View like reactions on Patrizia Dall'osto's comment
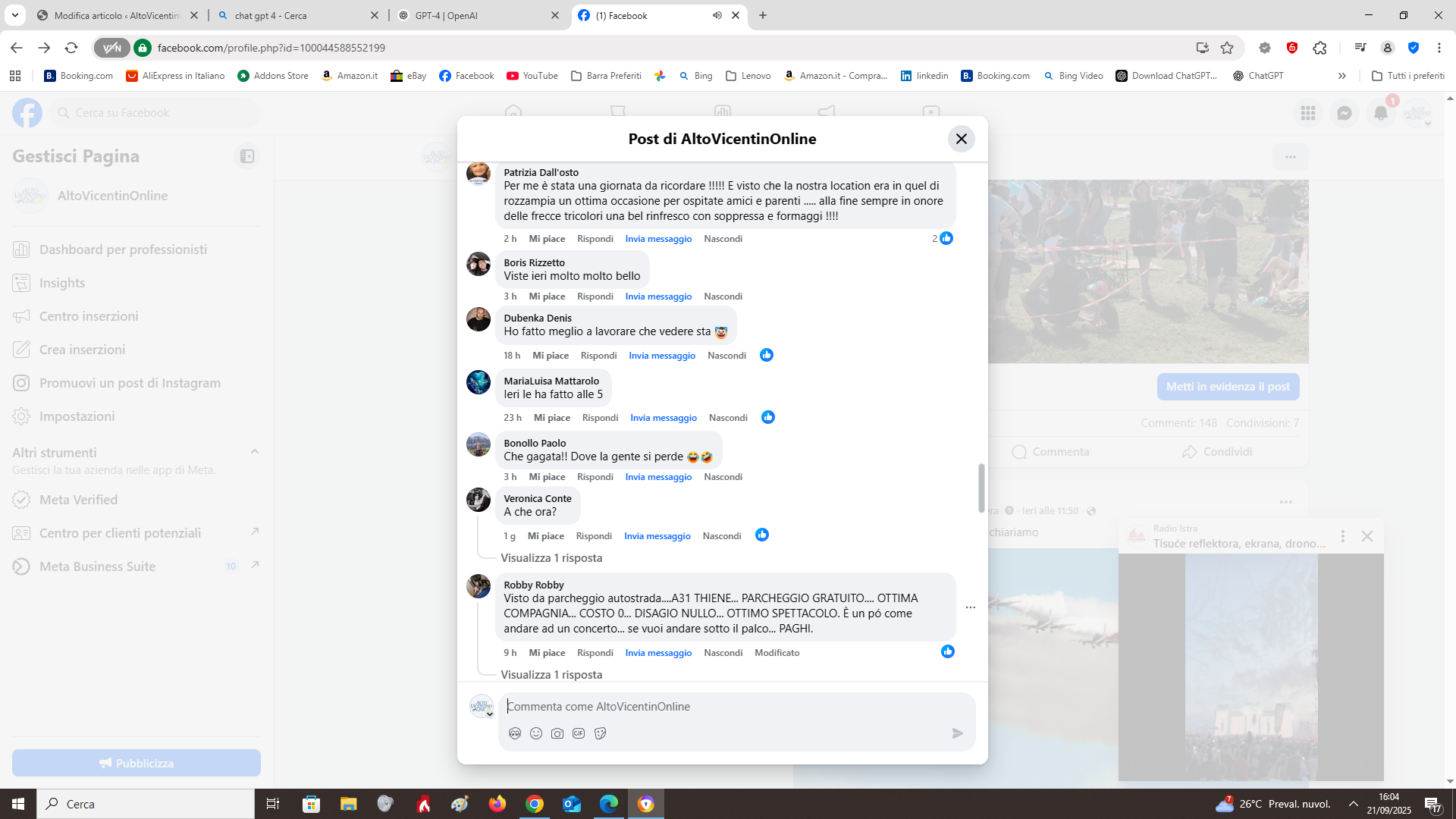Image resolution: width=1456 pixels, height=819 pixels. click(x=943, y=238)
